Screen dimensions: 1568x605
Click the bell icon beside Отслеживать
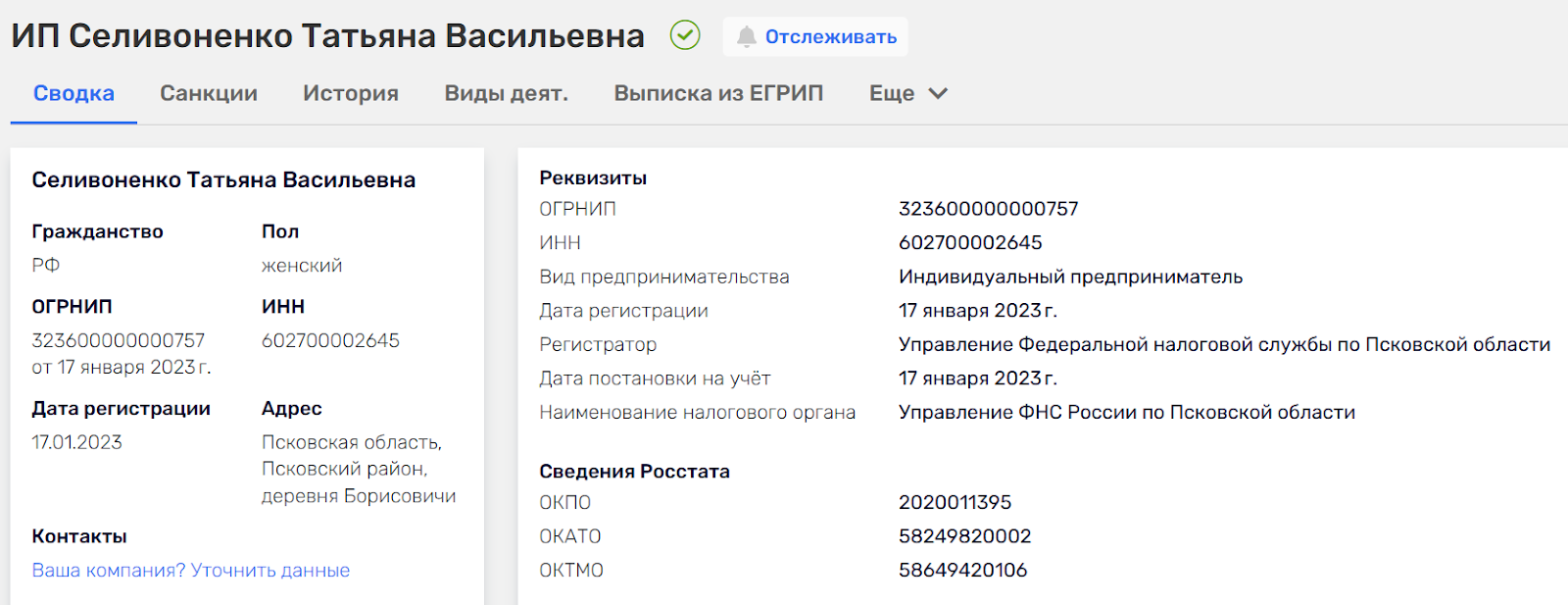click(x=747, y=37)
